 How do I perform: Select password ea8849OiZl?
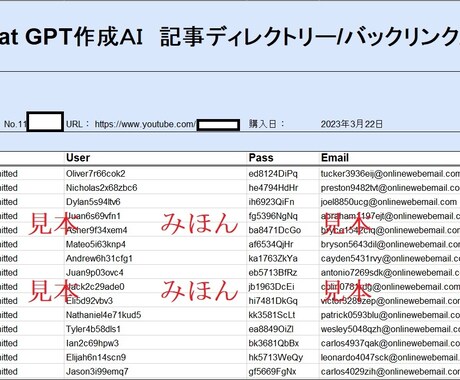pos(271,329)
